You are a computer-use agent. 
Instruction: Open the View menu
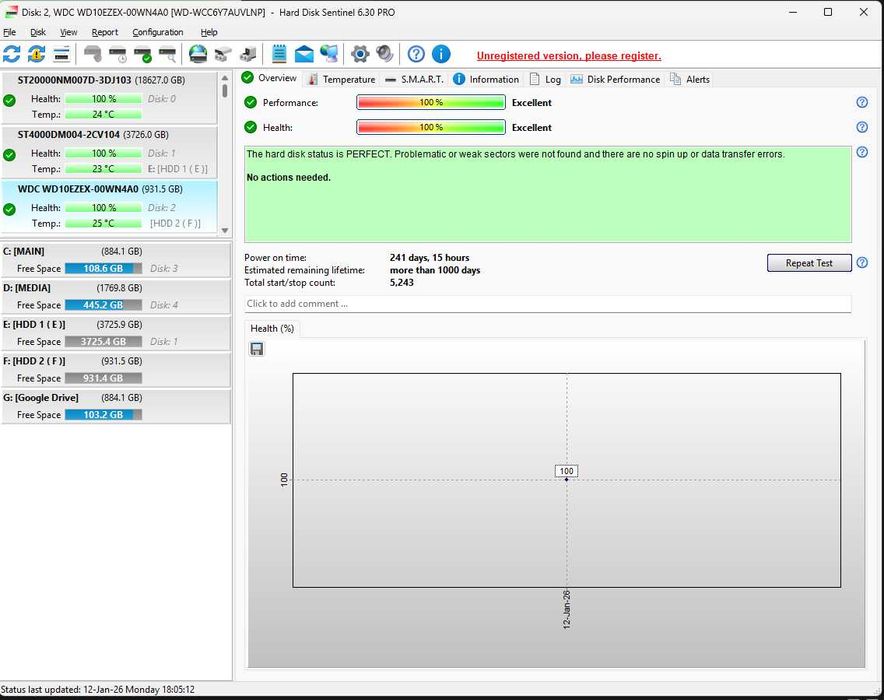pos(68,32)
